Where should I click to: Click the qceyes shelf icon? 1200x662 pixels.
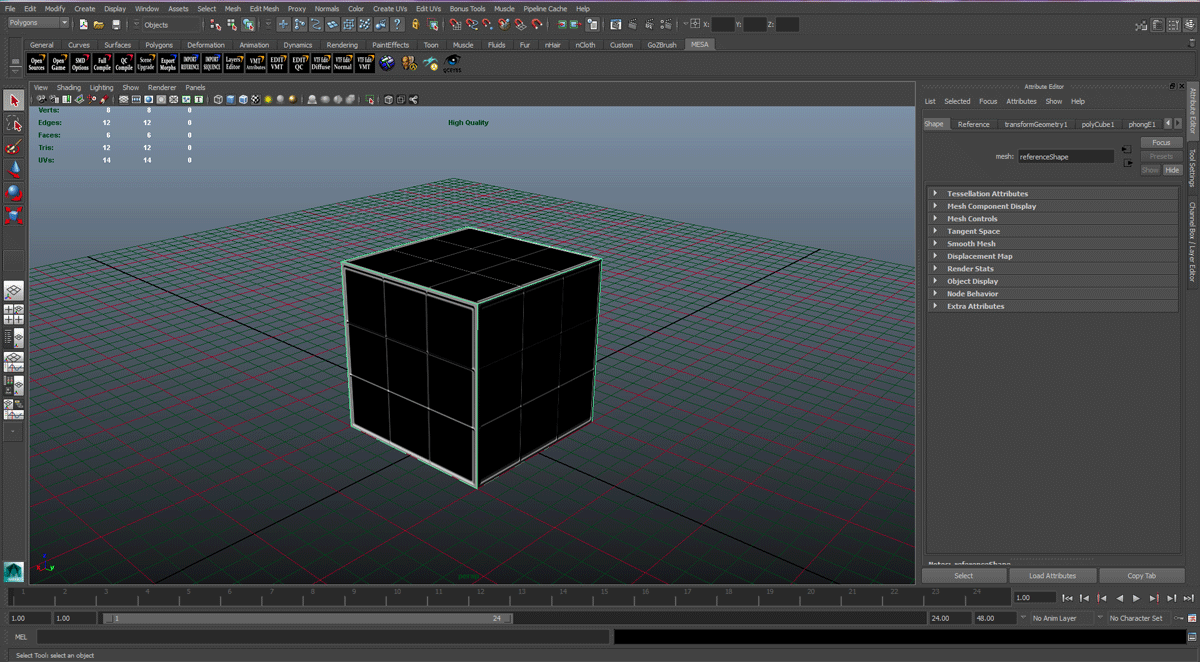point(452,63)
